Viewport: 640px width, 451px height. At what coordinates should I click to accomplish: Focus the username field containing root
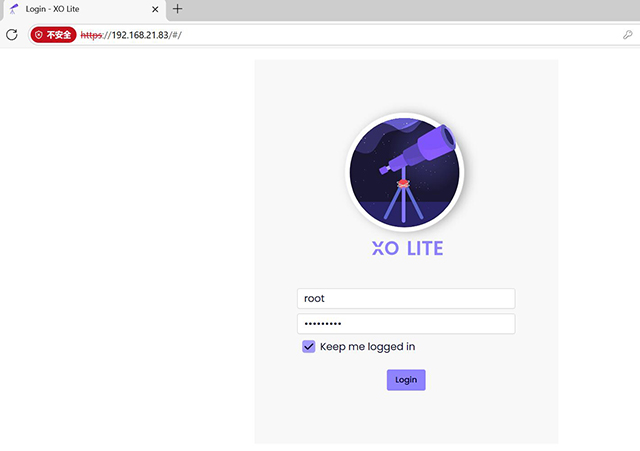pyautogui.click(x=406, y=298)
